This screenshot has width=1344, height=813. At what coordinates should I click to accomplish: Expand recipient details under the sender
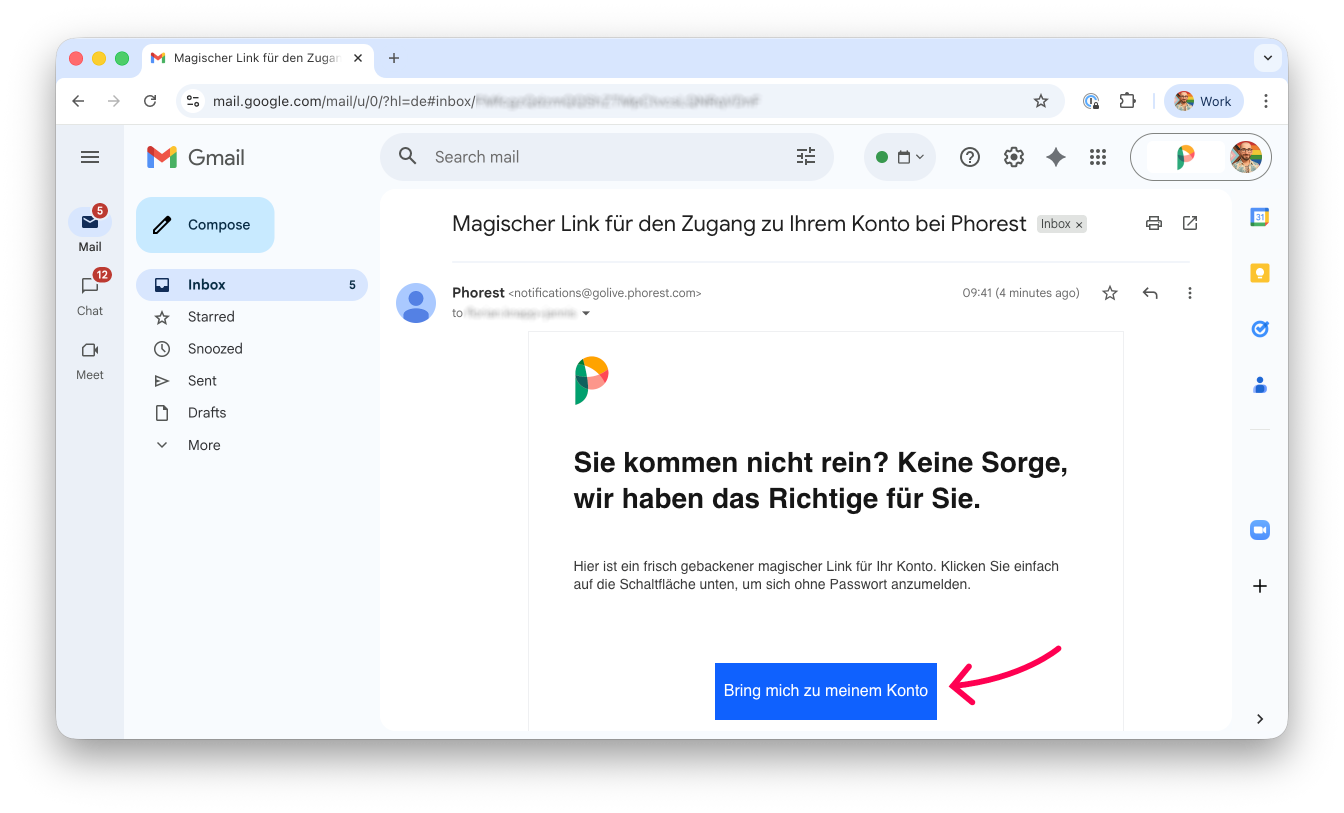point(587,312)
